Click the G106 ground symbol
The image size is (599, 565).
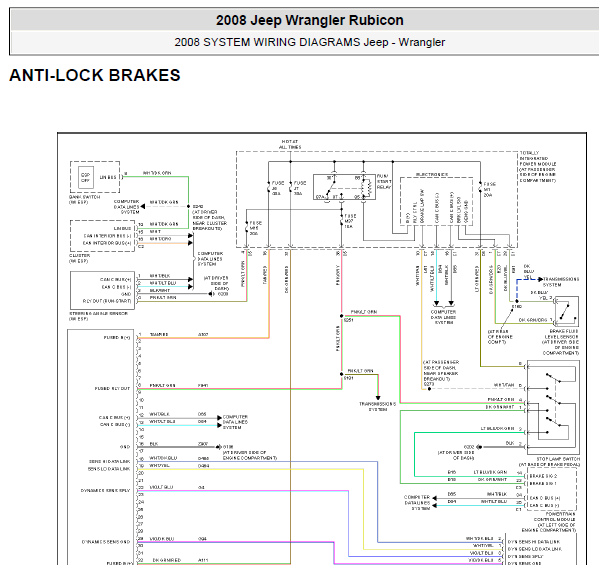pos(218,447)
